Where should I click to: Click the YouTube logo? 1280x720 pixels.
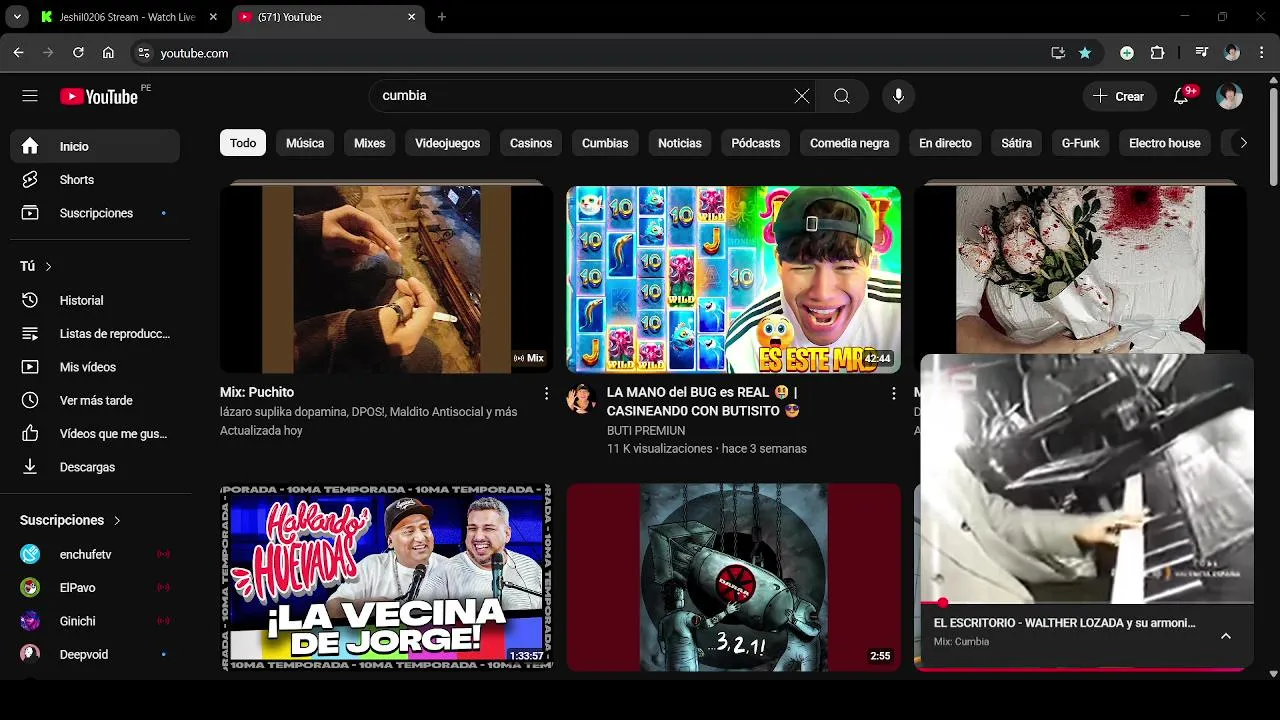(99, 96)
